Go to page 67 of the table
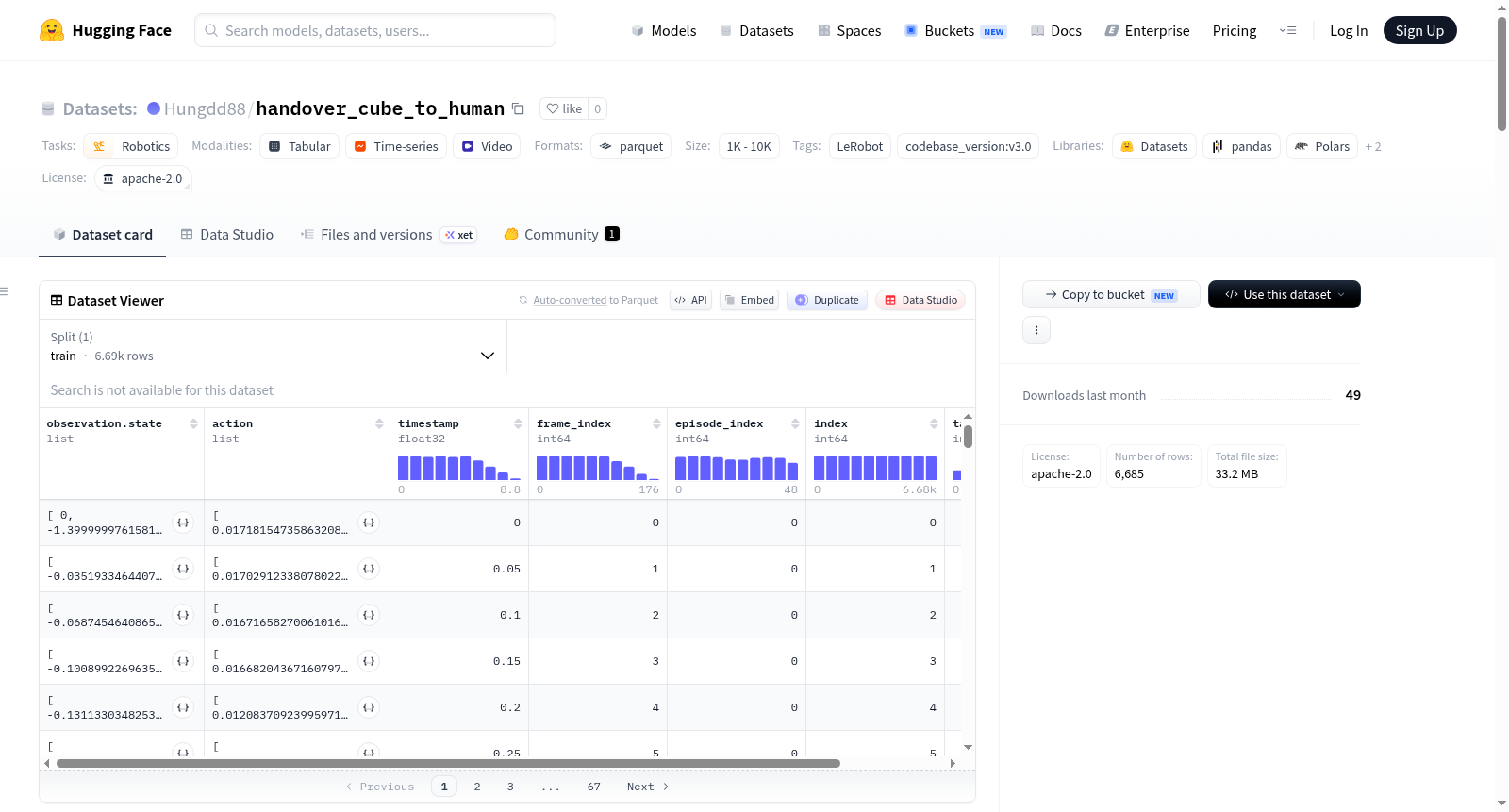 pos(593,787)
